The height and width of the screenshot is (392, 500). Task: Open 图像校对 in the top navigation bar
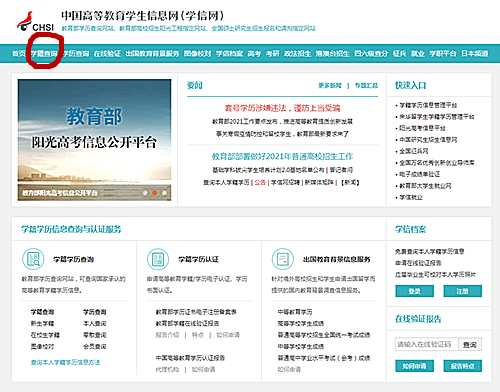pyautogui.click(x=197, y=53)
